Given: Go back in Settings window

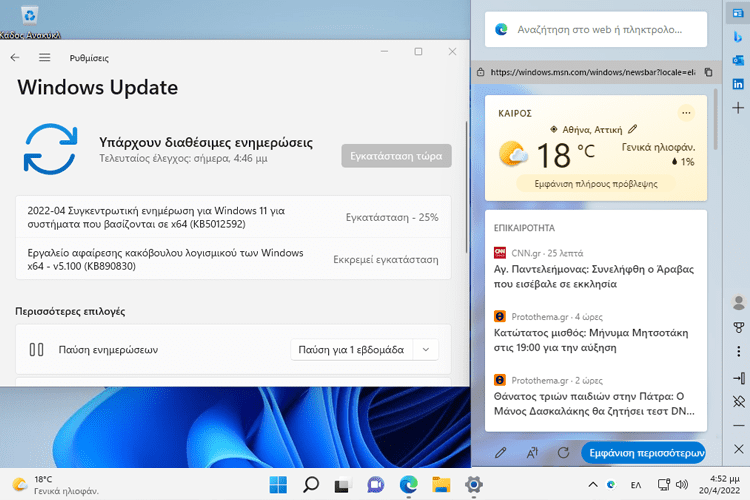Looking at the screenshot, I should point(15,57).
